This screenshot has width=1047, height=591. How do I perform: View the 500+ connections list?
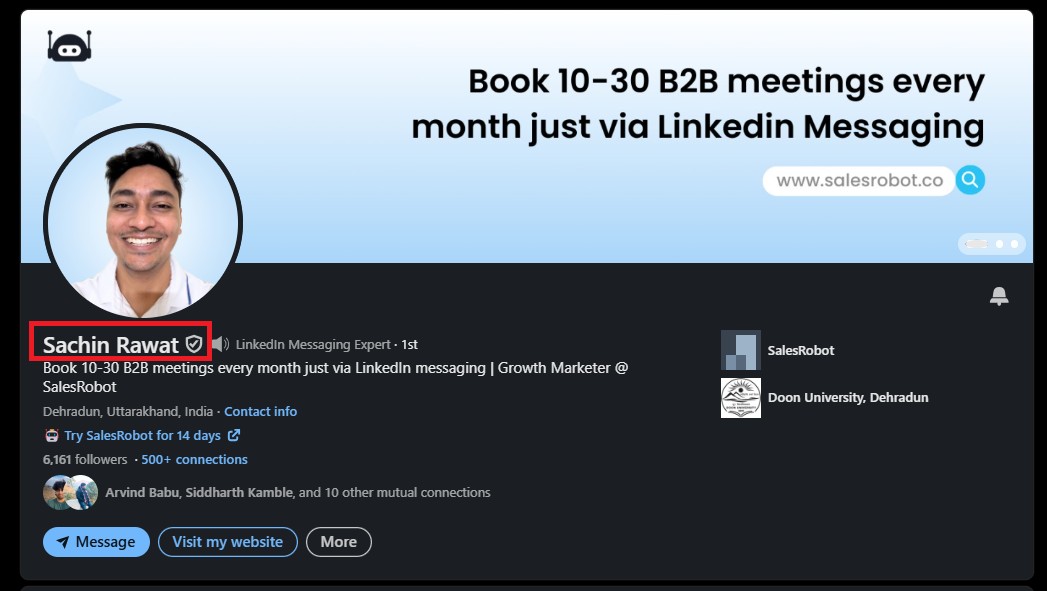click(x=194, y=459)
